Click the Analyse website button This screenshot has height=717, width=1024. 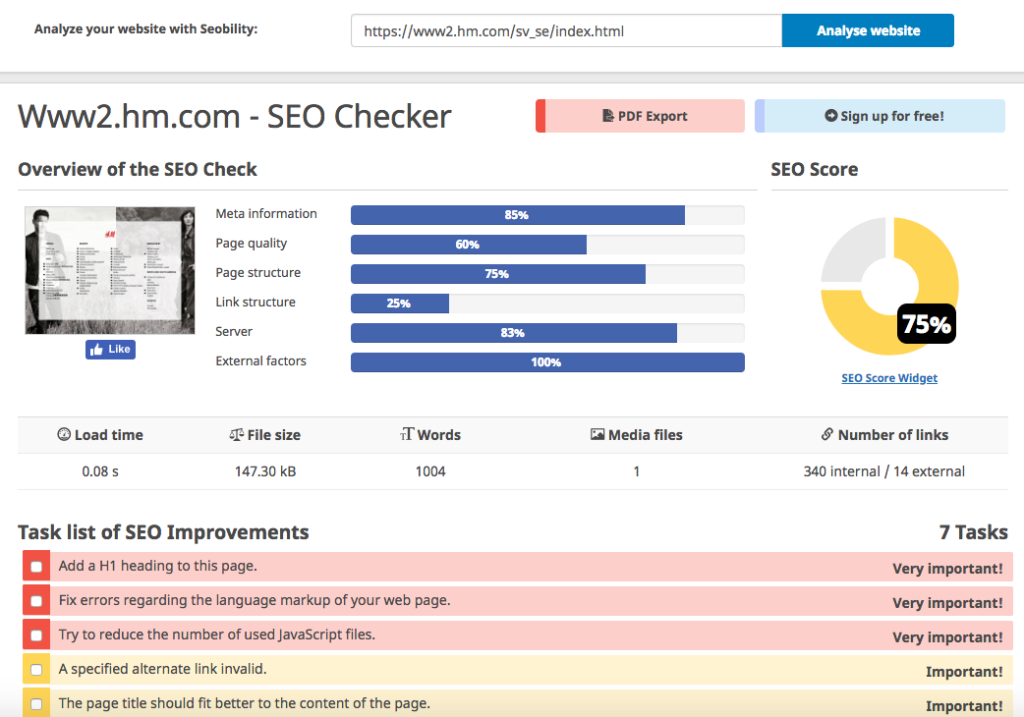(x=868, y=31)
